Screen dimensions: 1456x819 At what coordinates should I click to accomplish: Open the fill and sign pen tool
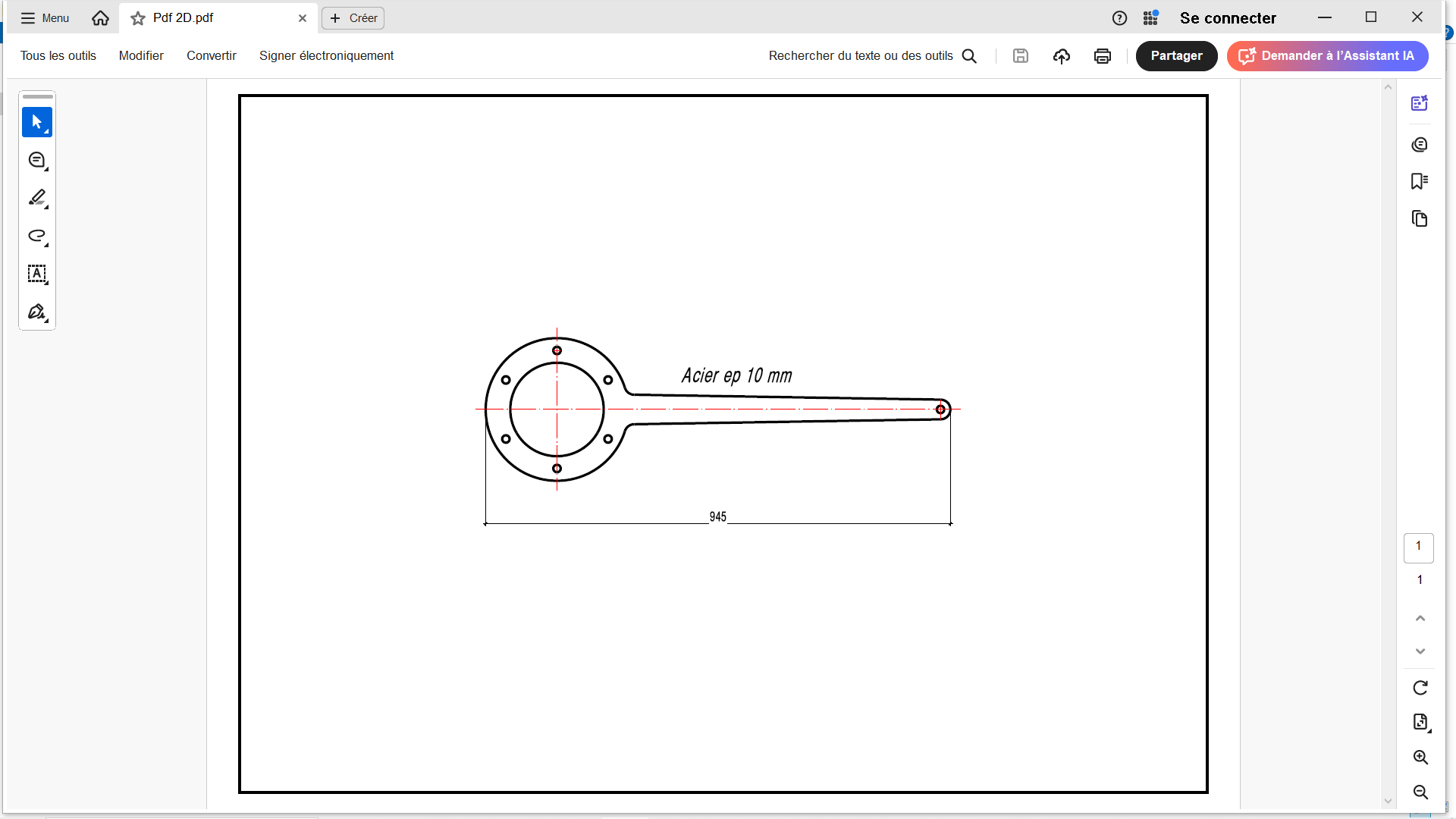(x=36, y=312)
